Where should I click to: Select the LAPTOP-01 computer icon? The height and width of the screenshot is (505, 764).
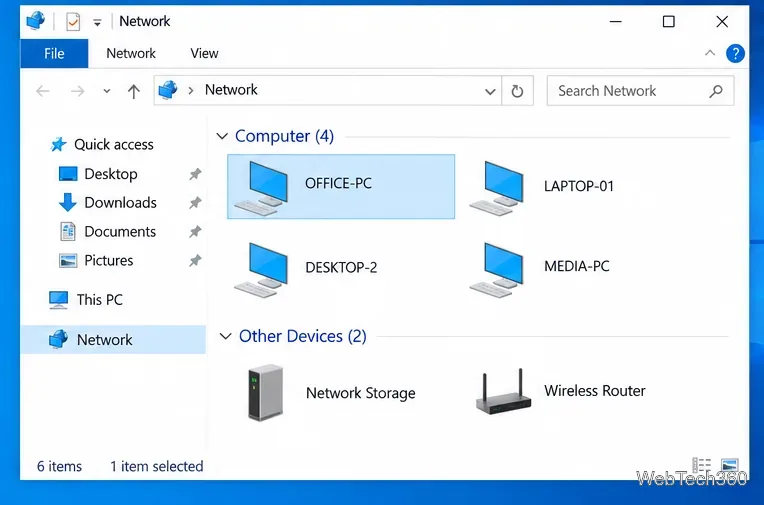coord(497,188)
